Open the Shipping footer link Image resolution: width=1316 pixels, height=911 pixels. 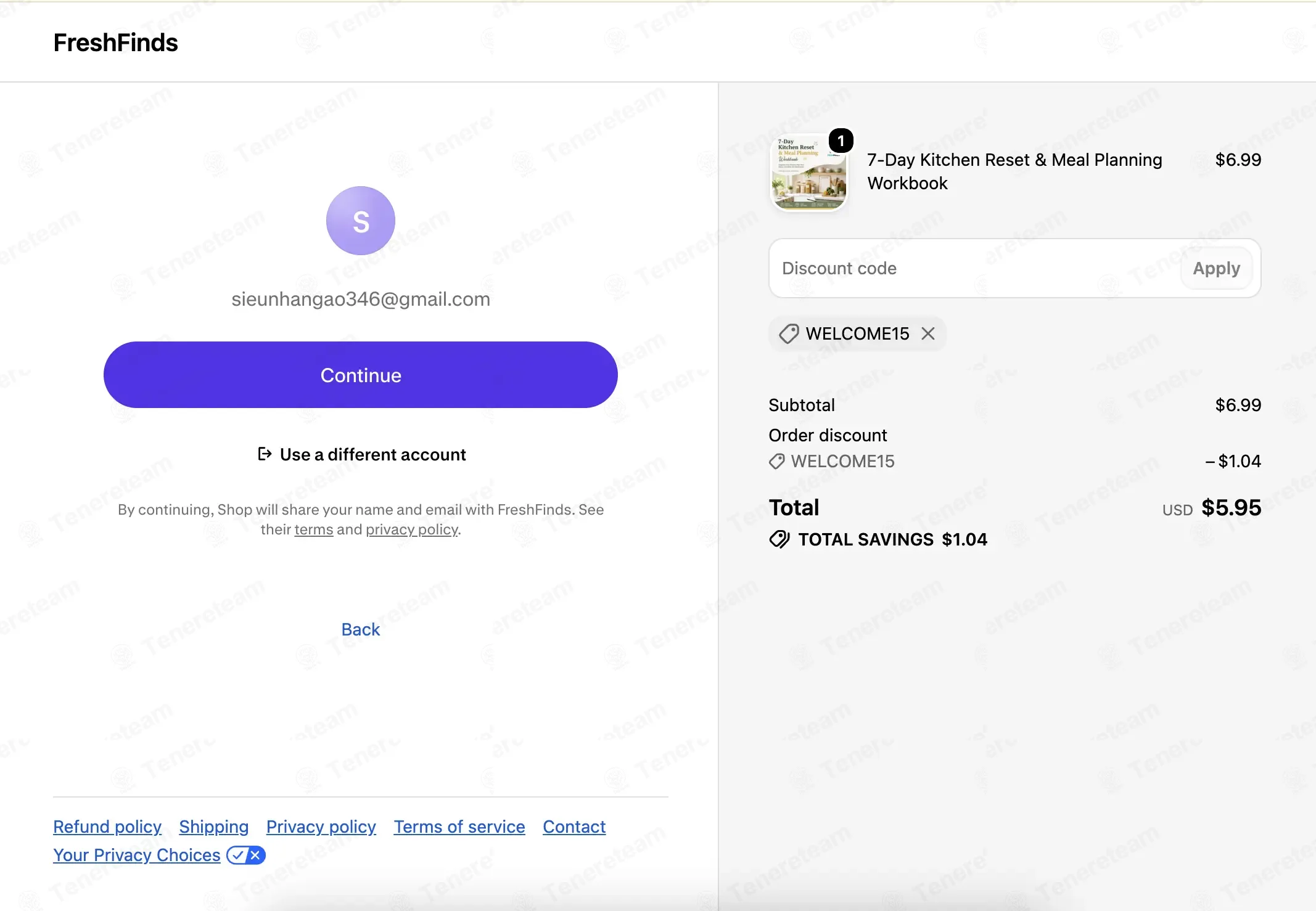point(214,827)
